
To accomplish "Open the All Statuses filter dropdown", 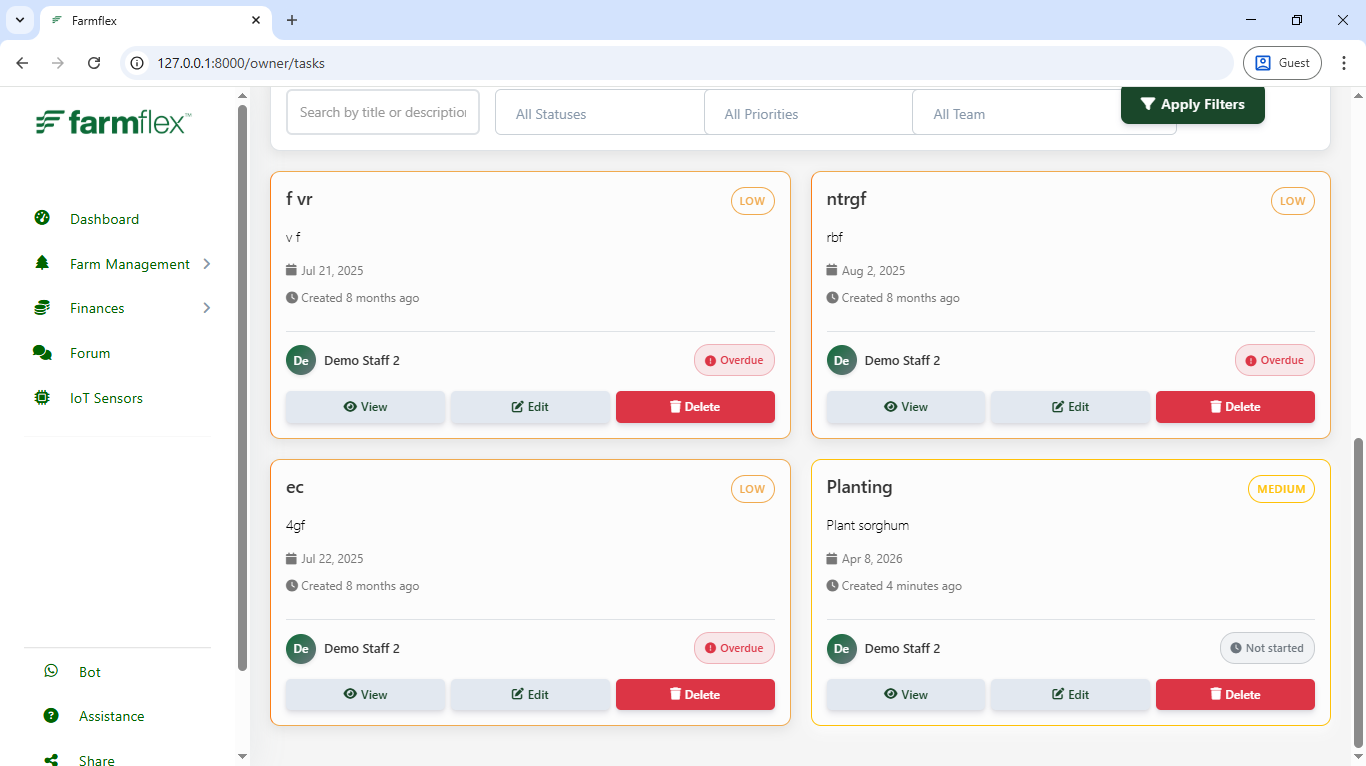I will [600, 113].
